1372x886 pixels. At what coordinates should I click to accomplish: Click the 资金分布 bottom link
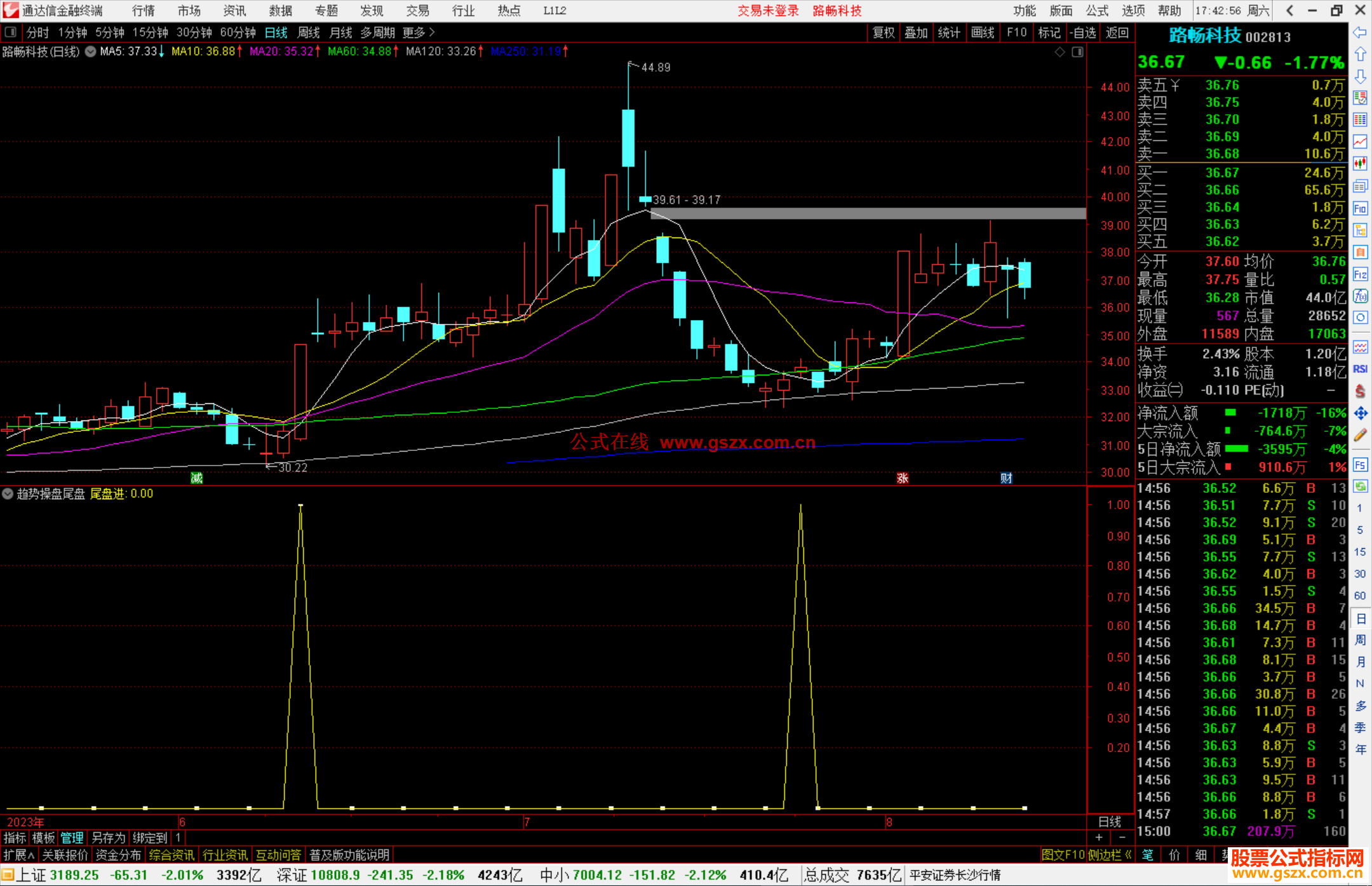118,855
